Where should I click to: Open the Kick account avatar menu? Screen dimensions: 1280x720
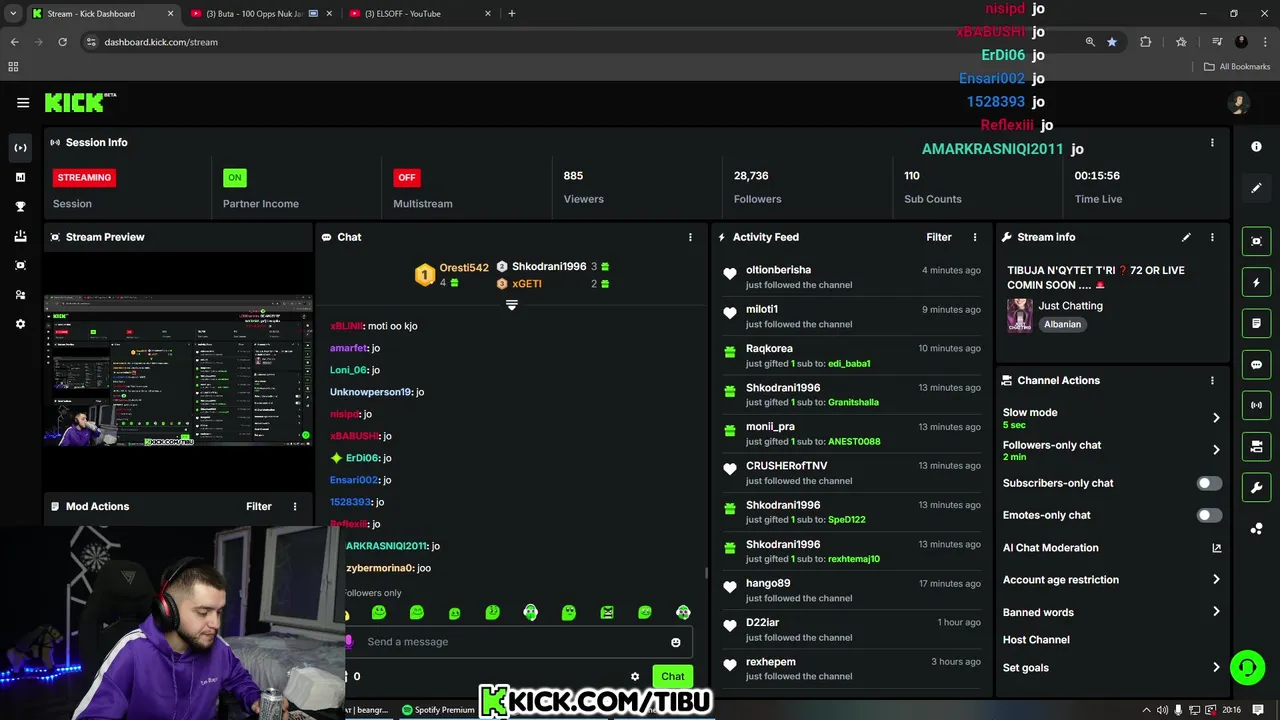(x=1239, y=103)
